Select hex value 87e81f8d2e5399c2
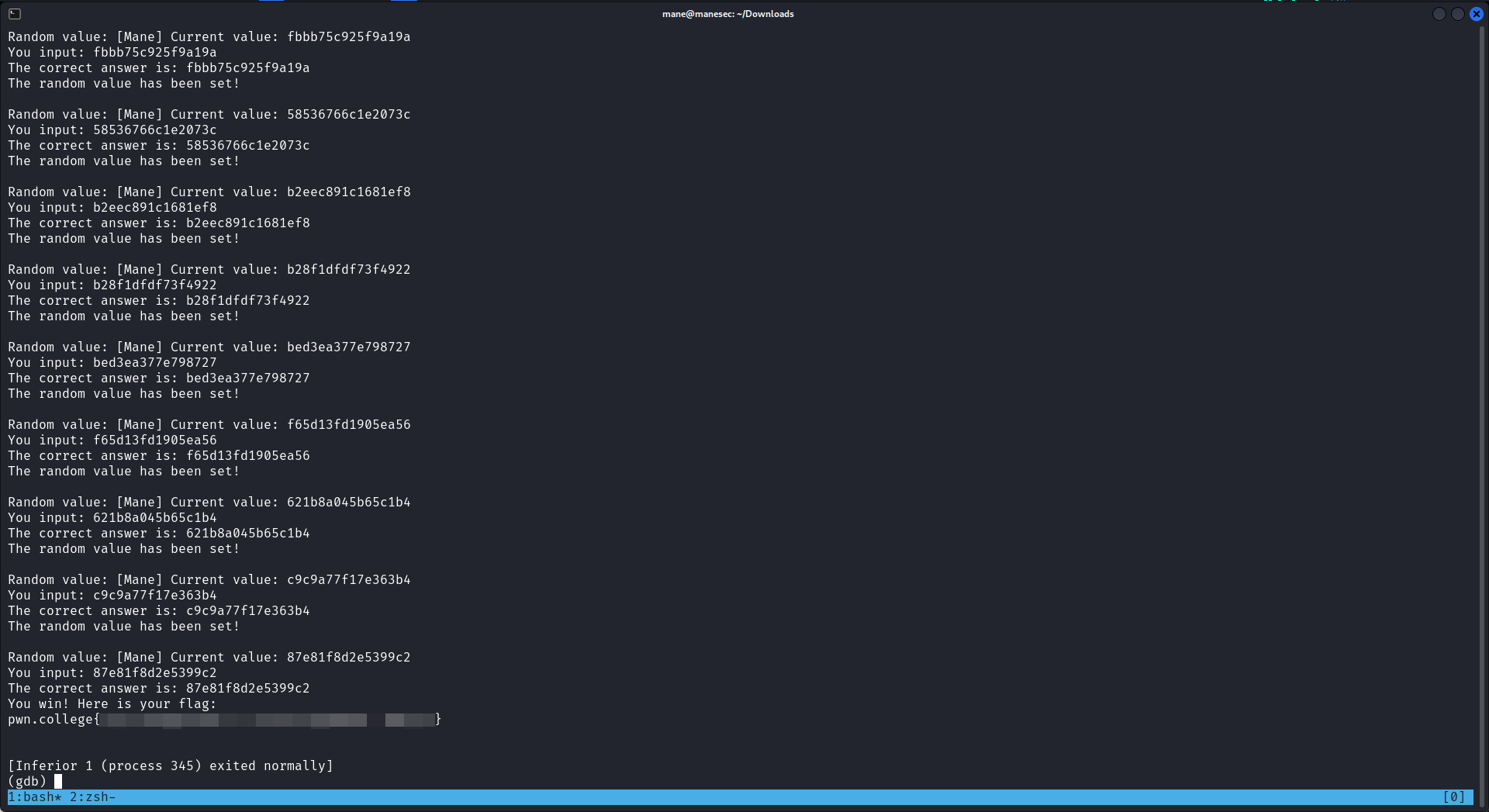1489x812 pixels. pos(348,657)
